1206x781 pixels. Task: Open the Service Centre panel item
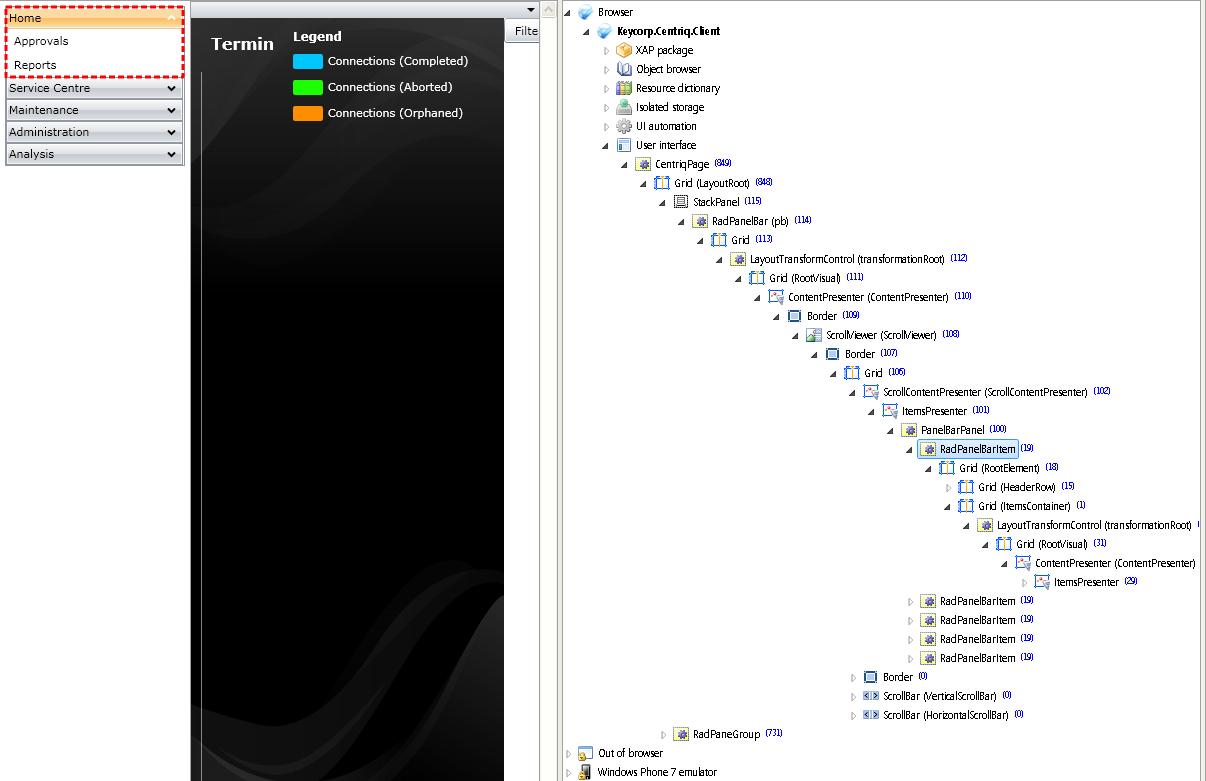click(94, 88)
